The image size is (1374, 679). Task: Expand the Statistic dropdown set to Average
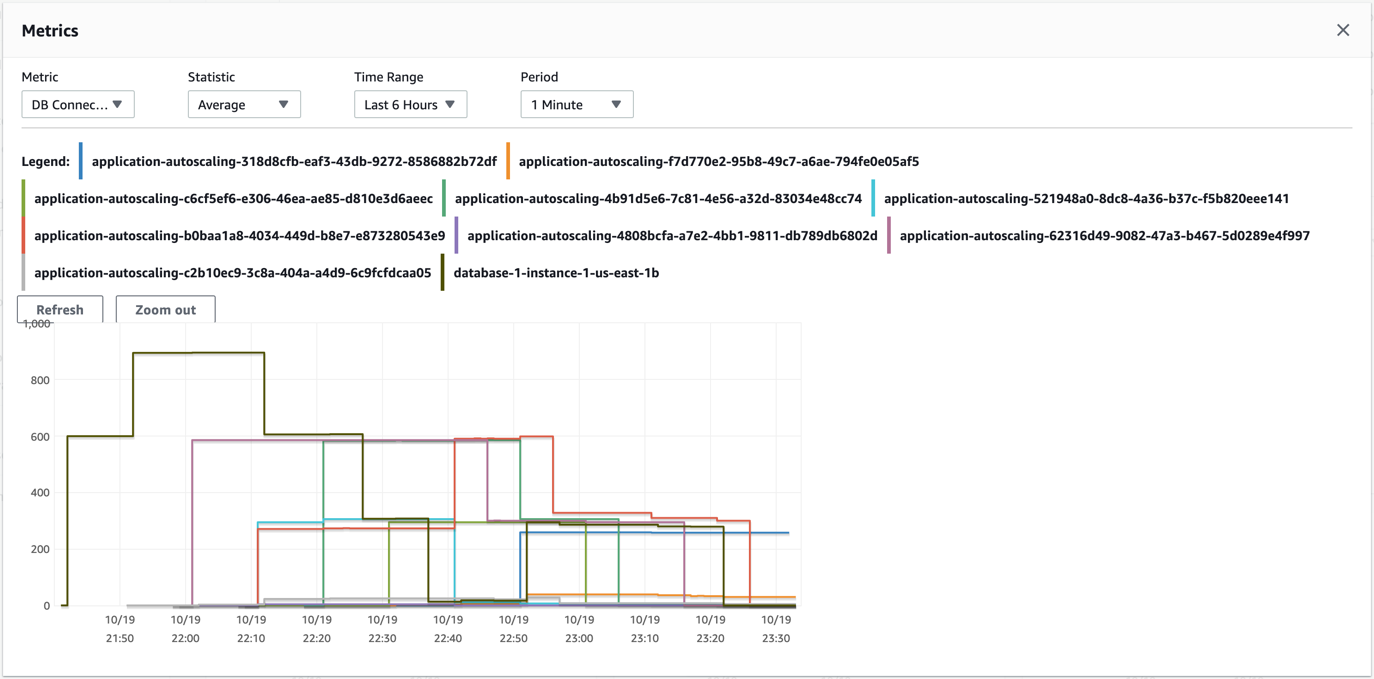(x=244, y=104)
